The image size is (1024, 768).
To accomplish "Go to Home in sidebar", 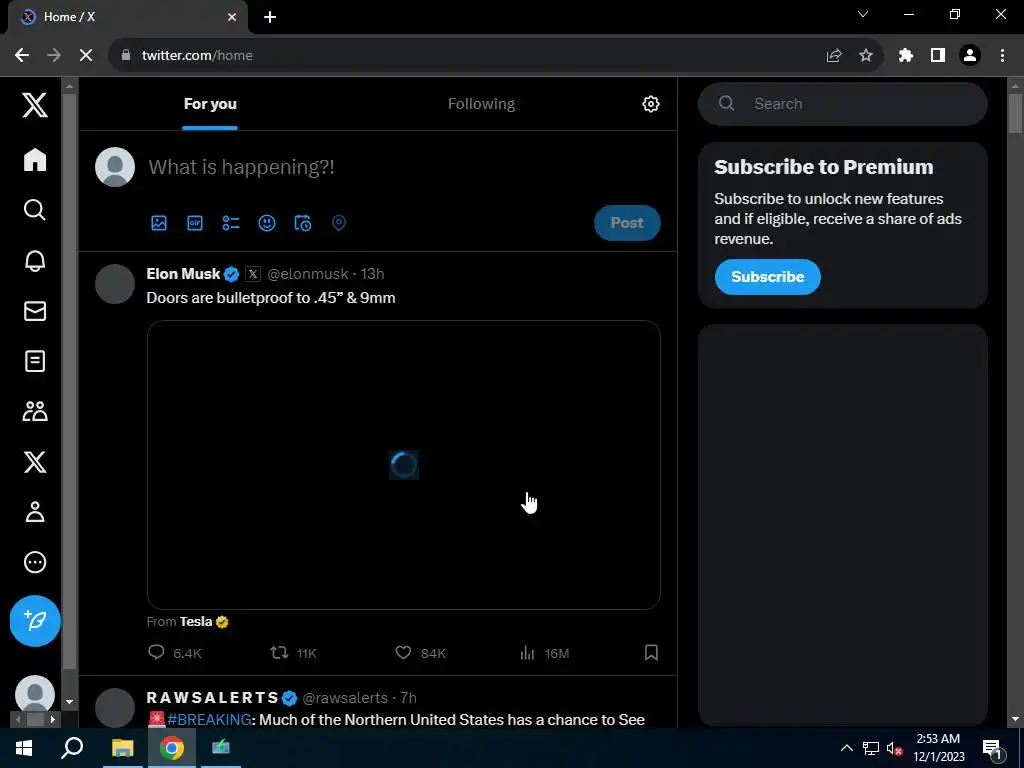I will click(35, 160).
